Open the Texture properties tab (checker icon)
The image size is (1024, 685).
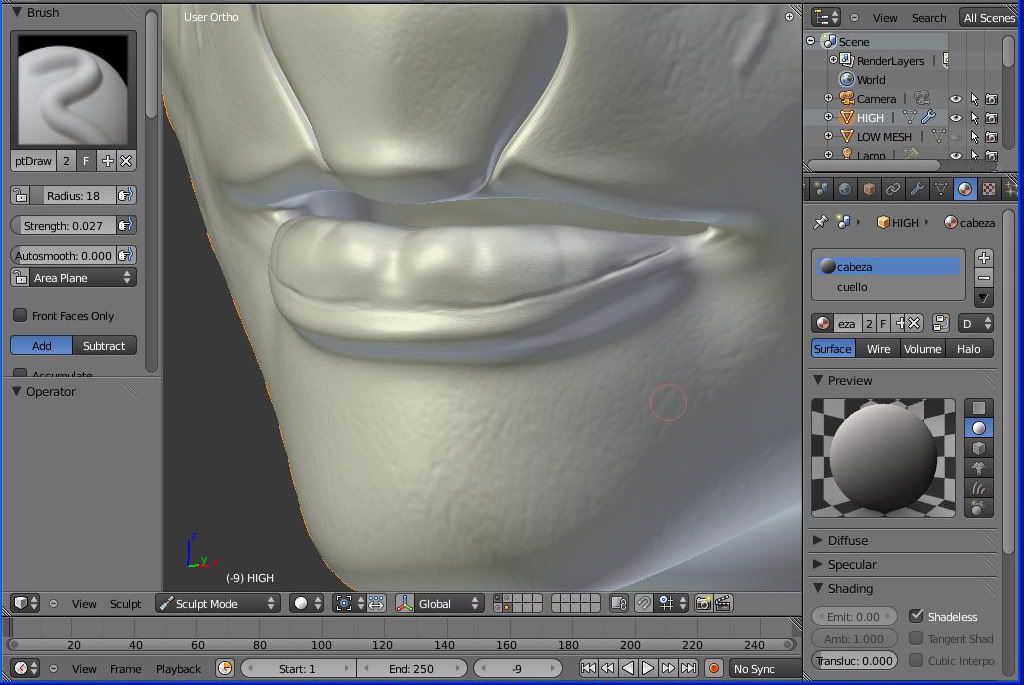tap(989, 189)
